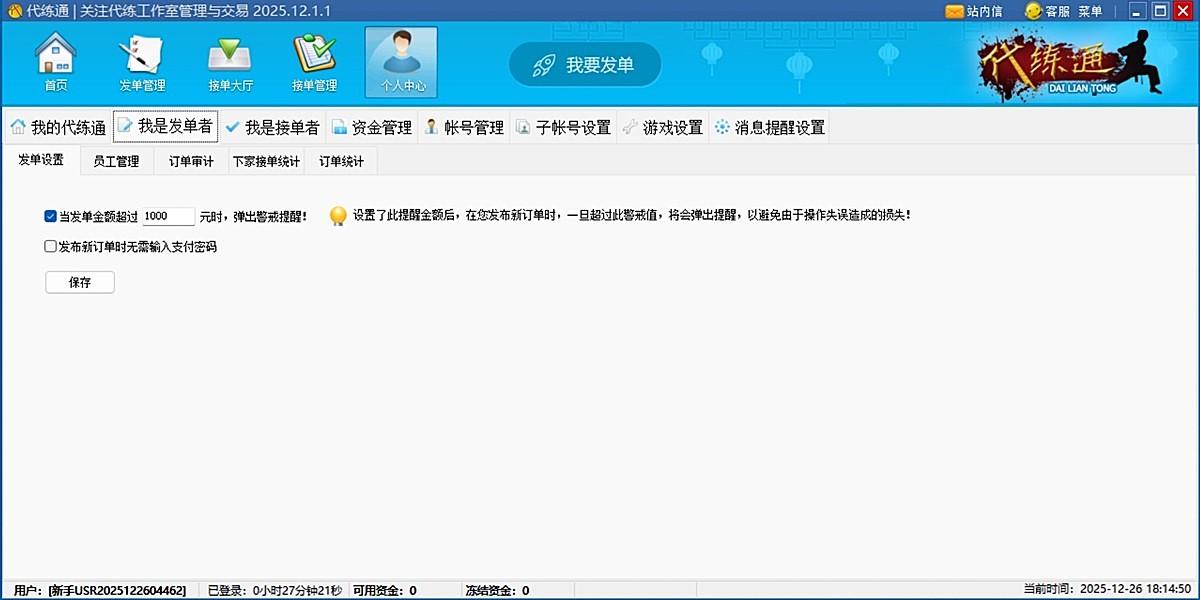Open the 首页 home page
Image resolution: width=1200 pixels, height=600 pixels.
point(55,62)
